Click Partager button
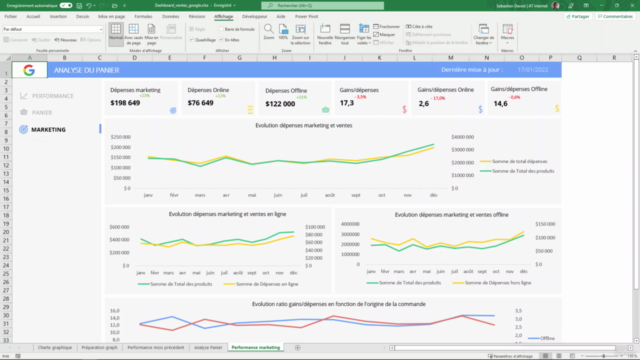The height and width of the screenshot is (360, 640). pos(578,16)
